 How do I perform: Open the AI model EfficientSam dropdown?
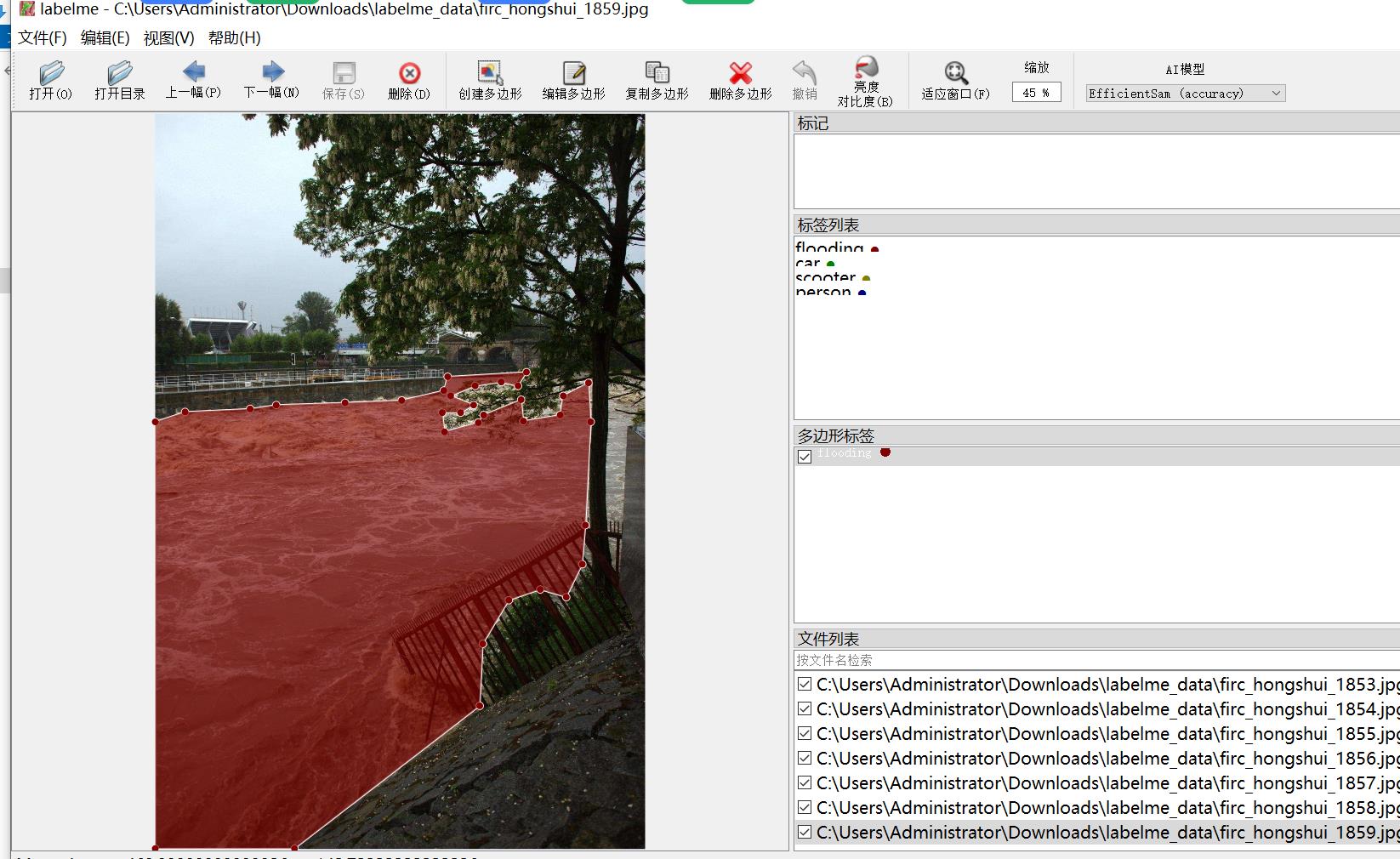coord(1185,94)
